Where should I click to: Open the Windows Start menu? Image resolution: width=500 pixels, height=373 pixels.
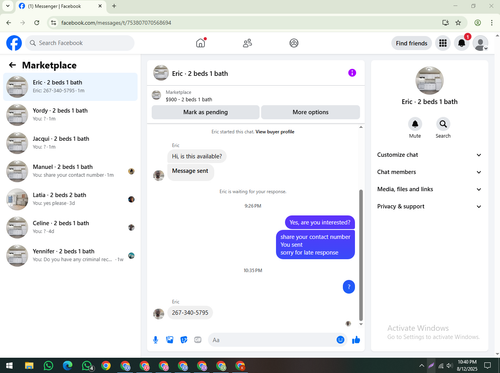click(x=9, y=366)
